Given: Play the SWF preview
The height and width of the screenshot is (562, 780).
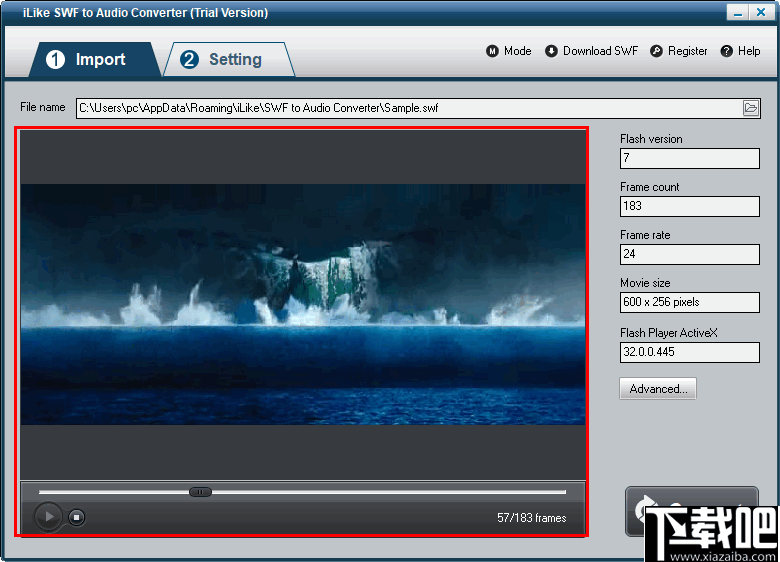Looking at the screenshot, I should (48, 517).
